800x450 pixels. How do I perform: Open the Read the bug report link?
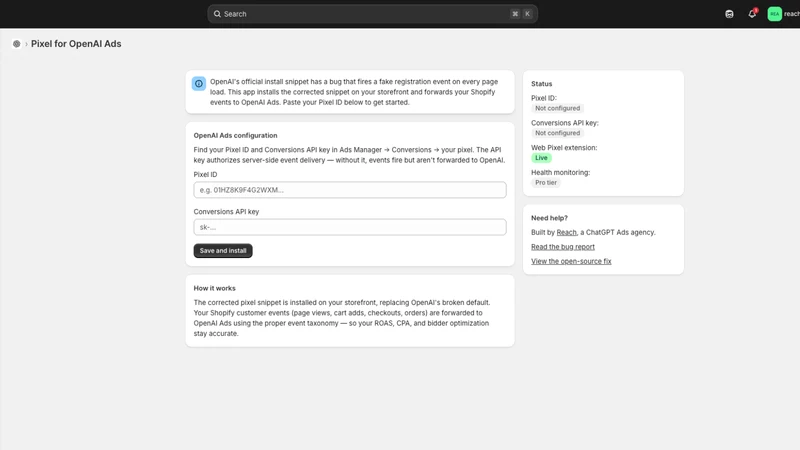tap(563, 246)
